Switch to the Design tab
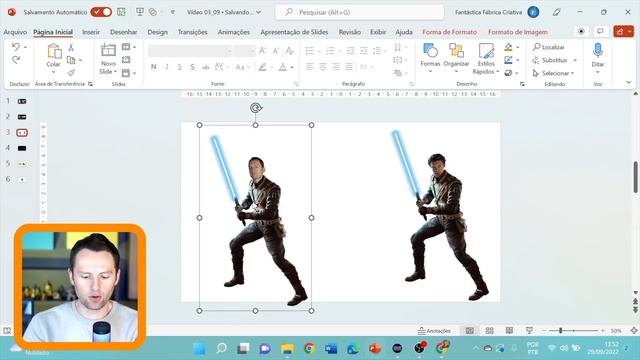 (158, 32)
